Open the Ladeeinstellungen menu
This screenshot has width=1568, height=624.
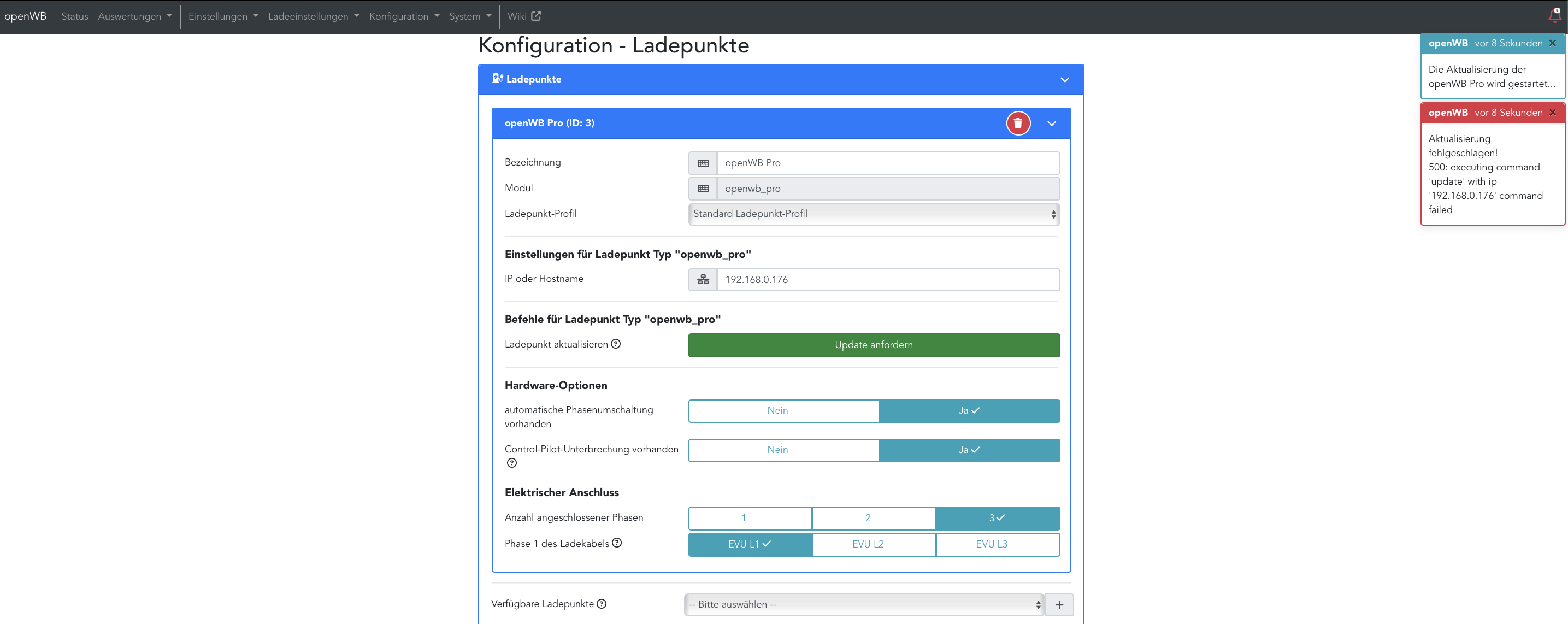tap(313, 16)
